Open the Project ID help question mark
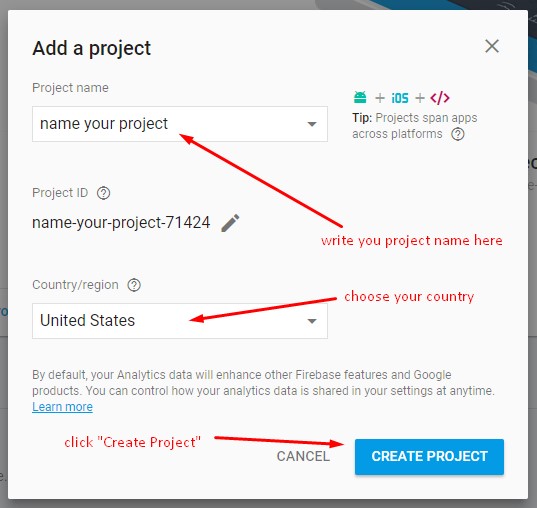Image resolution: width=537 pixels, height=508 pixels. click(103, 193)
